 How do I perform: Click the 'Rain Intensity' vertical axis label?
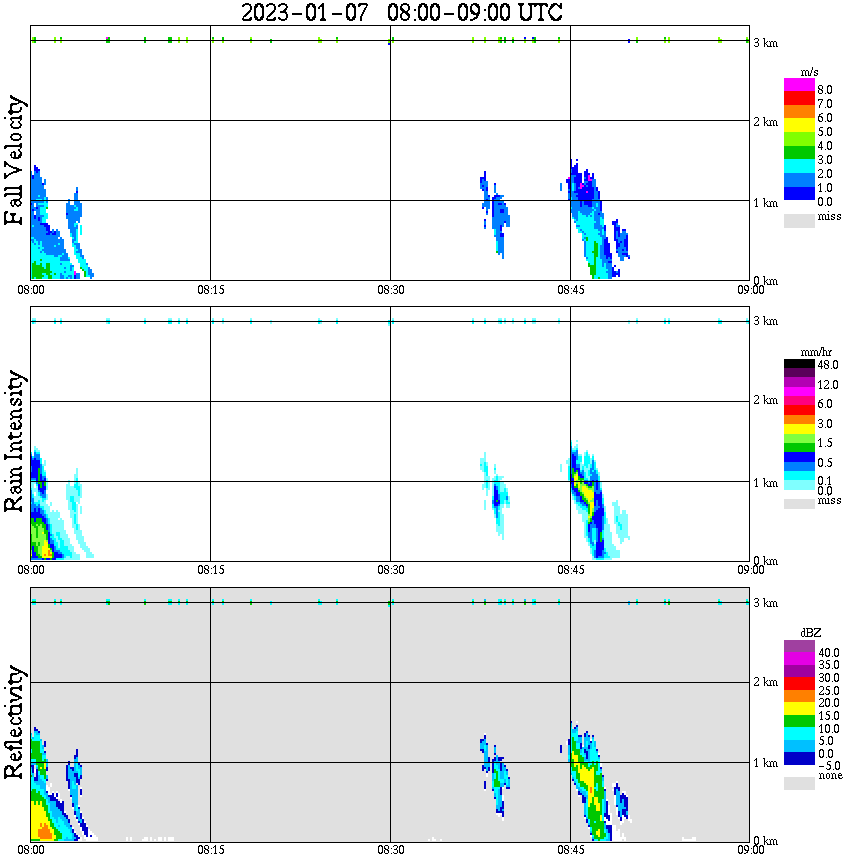click(15, 441)
